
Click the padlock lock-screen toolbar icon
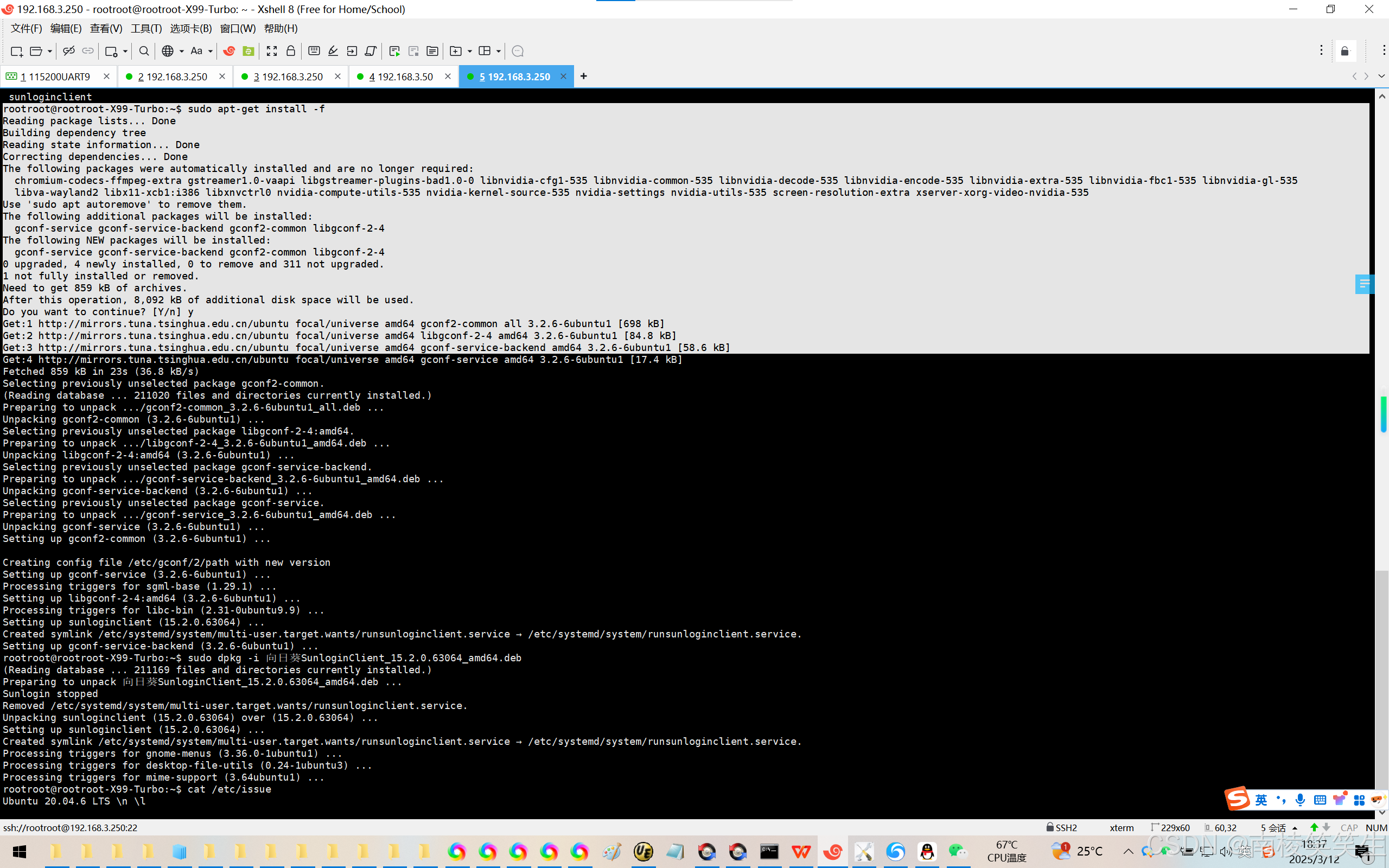pos(290,51)
